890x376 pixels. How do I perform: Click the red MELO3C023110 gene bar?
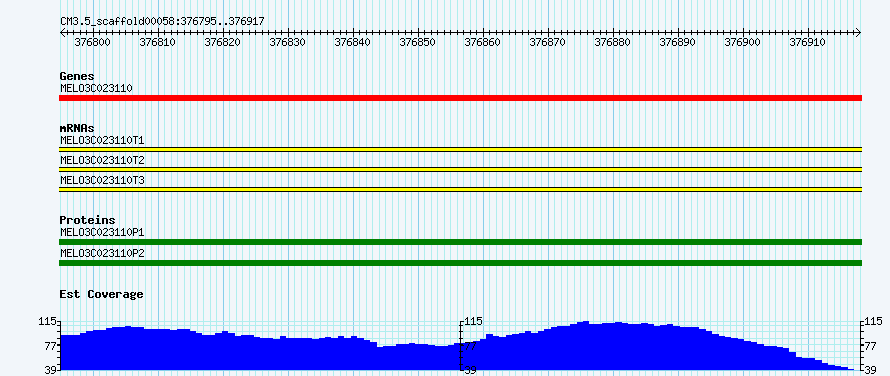460,98
